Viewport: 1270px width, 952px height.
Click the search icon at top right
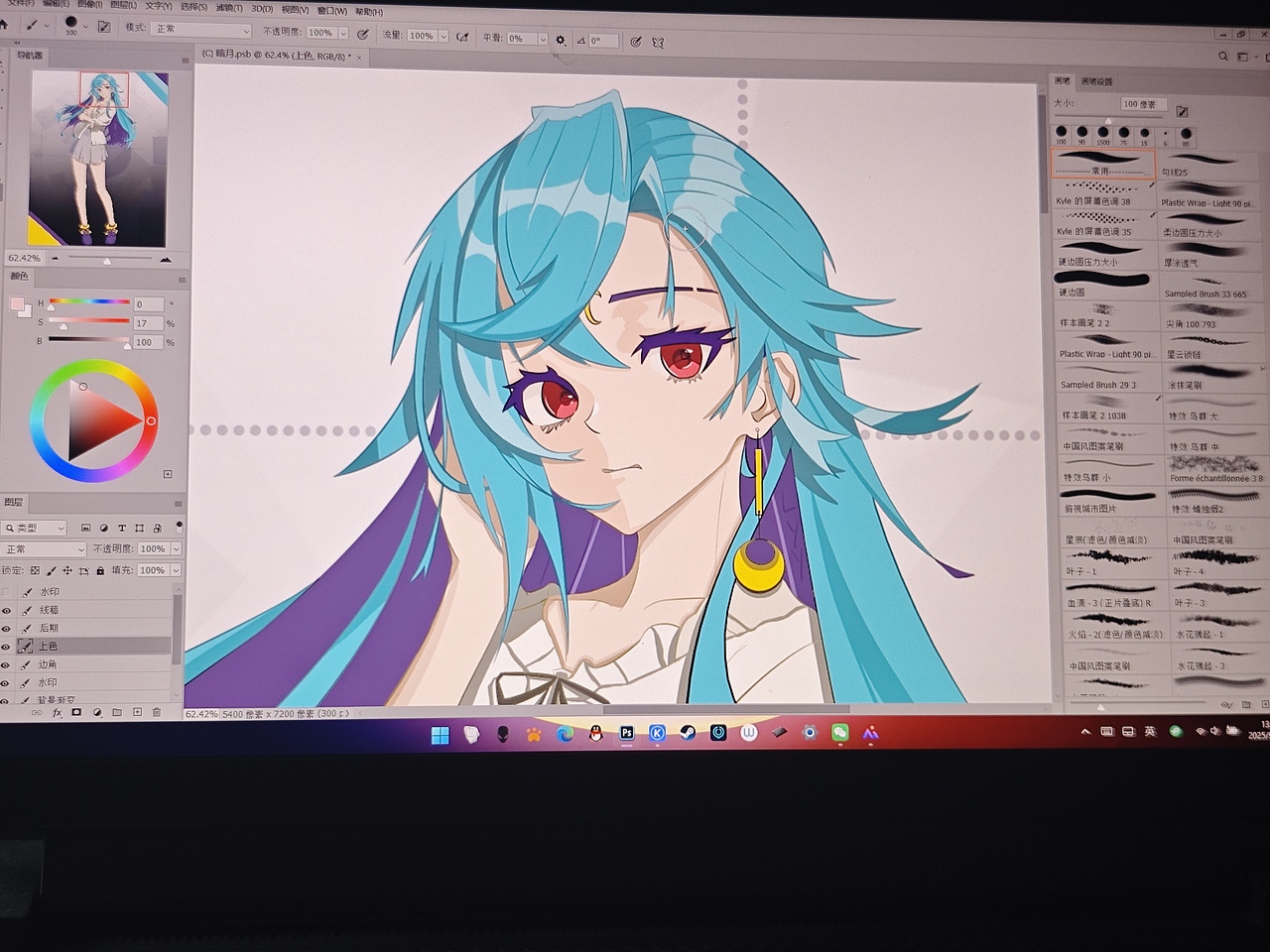pyautogui.click(x=1223, y=57)
